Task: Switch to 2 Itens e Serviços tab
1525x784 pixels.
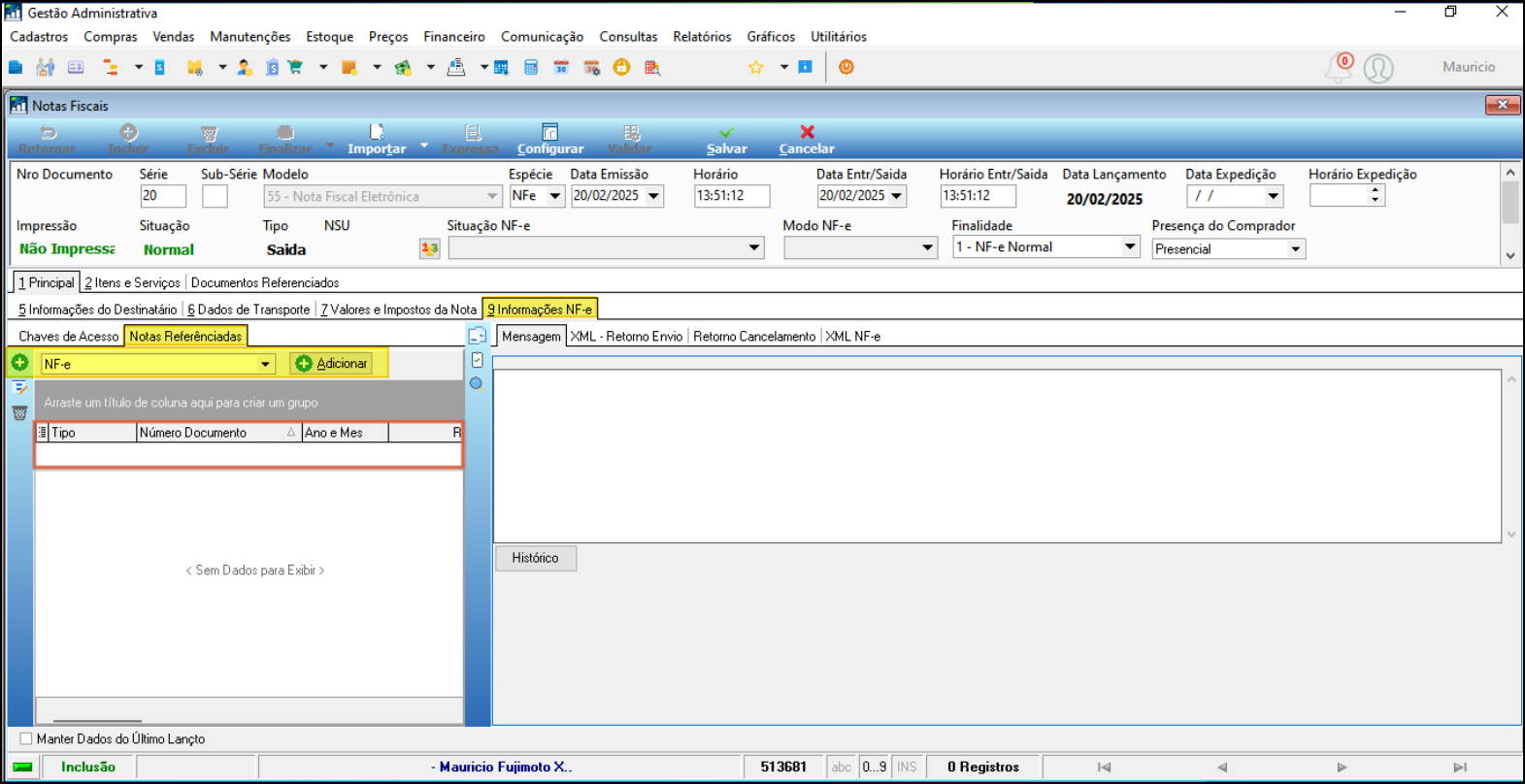Action: click(132, 282)
